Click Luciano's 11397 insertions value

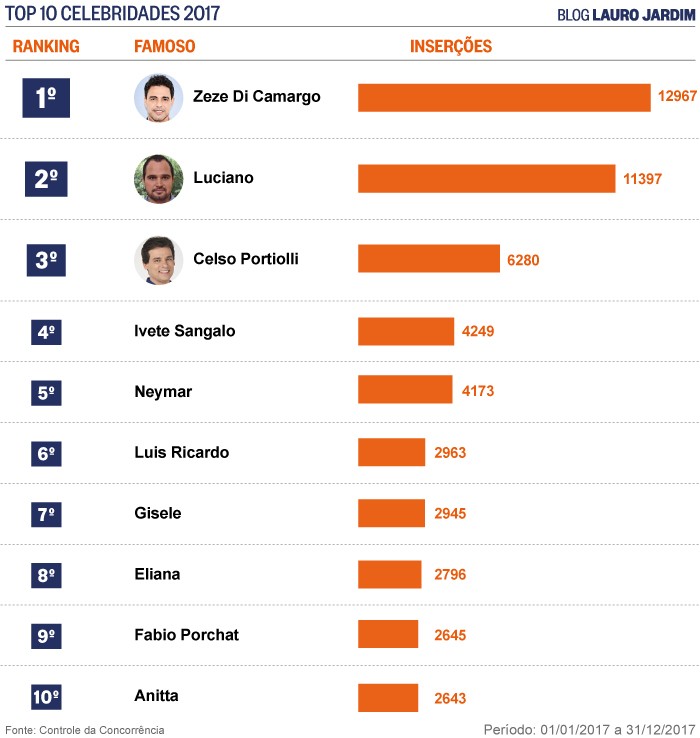[x=642, y=179]
